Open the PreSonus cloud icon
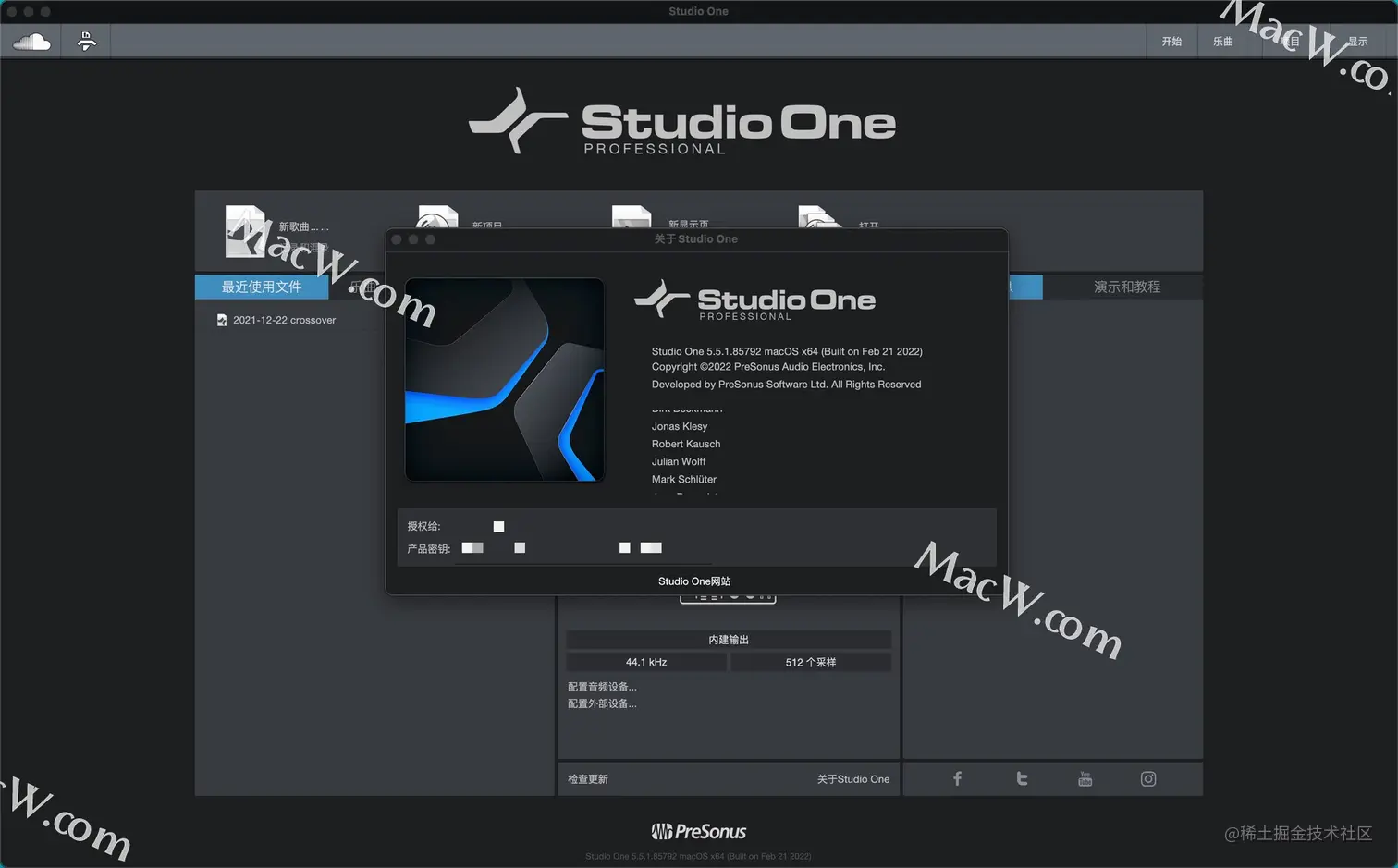Viewport: 1398px width, 868px height. coord(31,42)
